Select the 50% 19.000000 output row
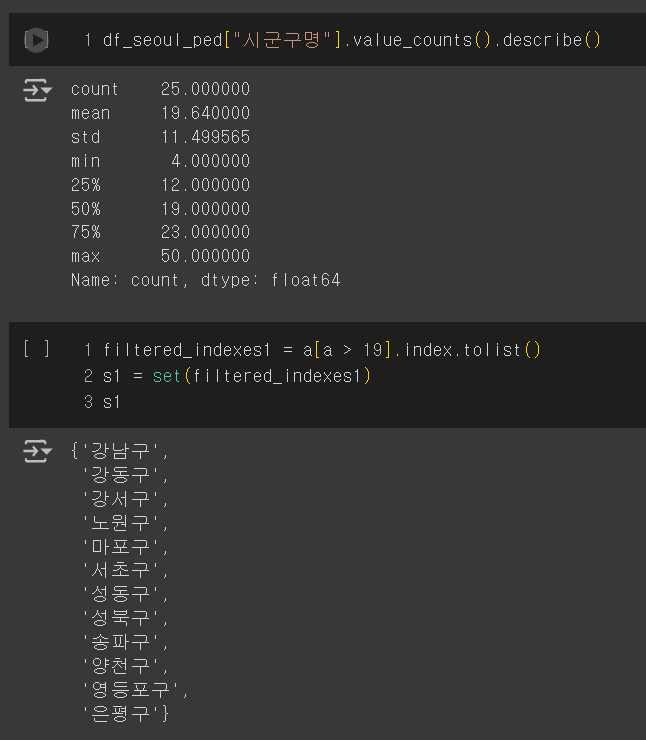Screen dimensions: 646x740 (160, 209)
